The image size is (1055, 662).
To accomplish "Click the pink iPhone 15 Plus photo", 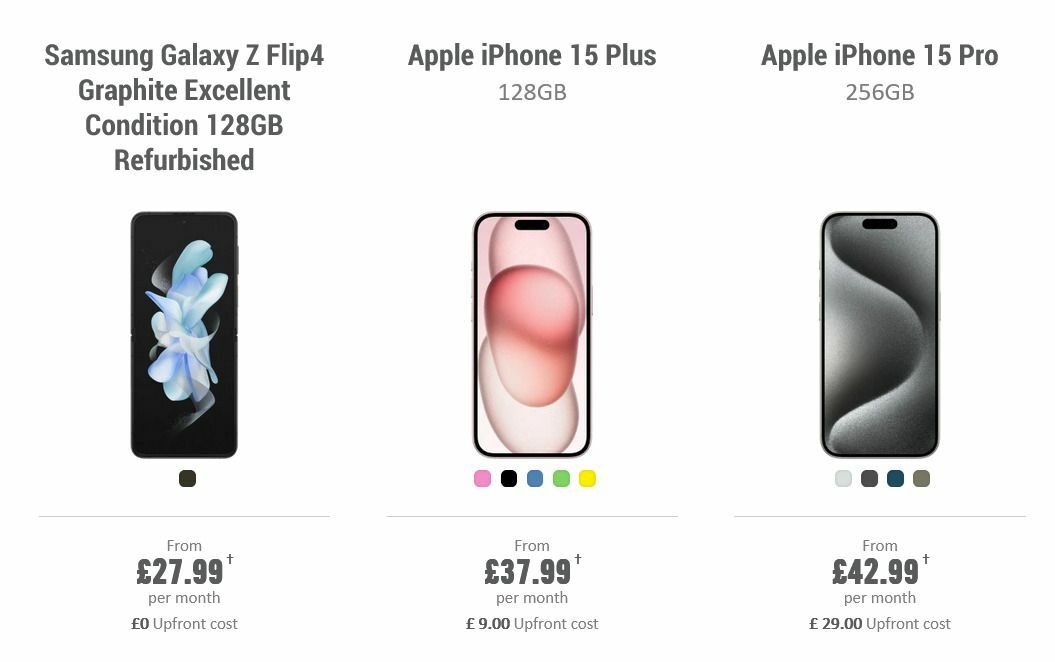I will point(533,335).
